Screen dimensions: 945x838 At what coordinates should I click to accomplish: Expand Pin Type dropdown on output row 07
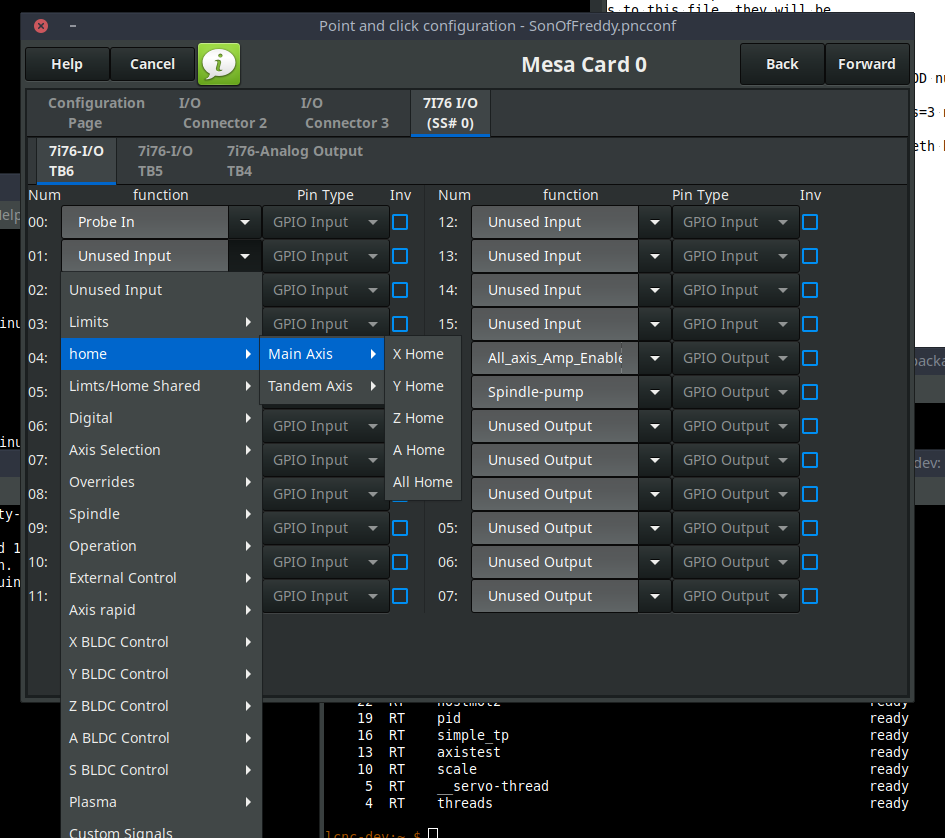point(736,596)
